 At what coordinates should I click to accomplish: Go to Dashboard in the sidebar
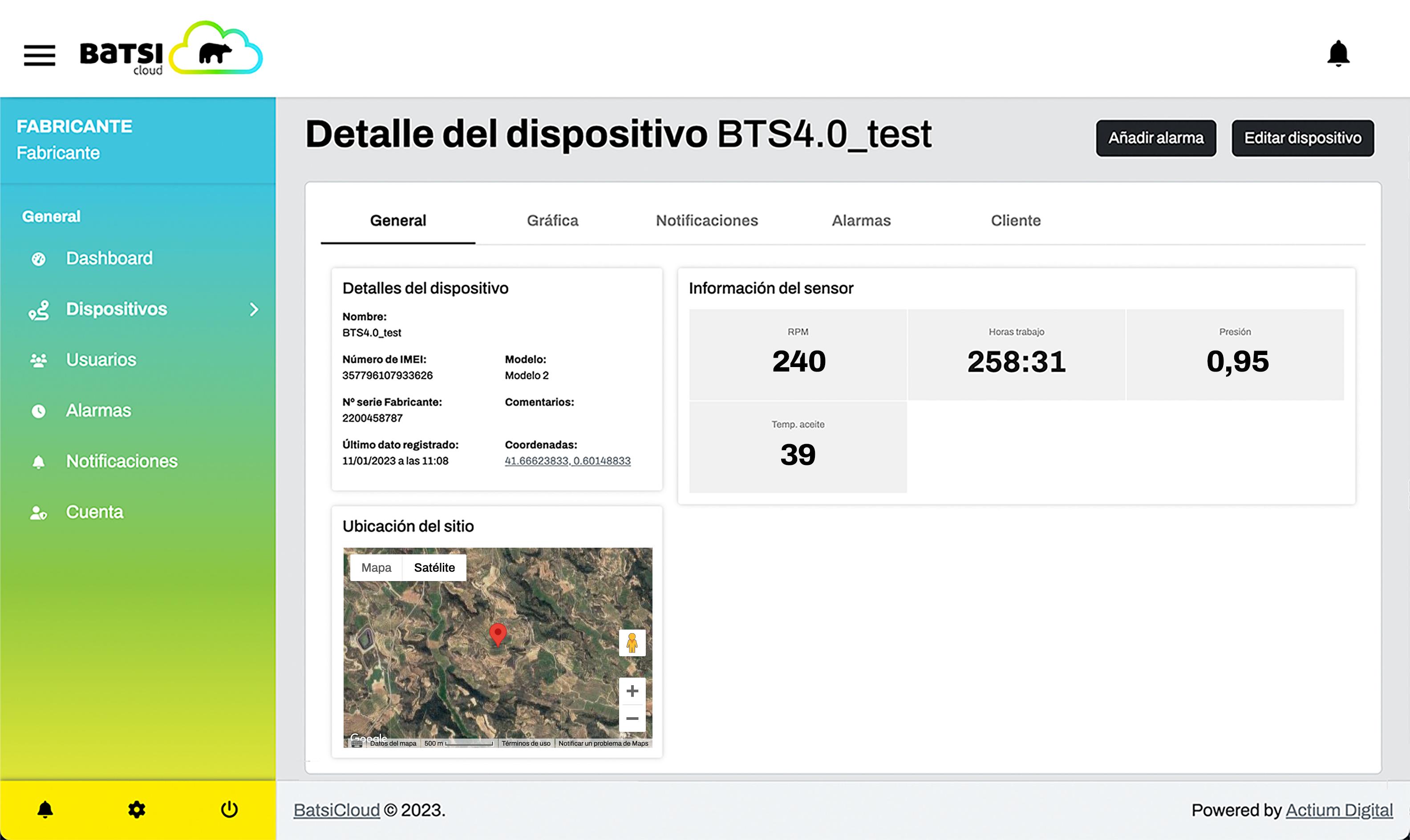[109, 258]
